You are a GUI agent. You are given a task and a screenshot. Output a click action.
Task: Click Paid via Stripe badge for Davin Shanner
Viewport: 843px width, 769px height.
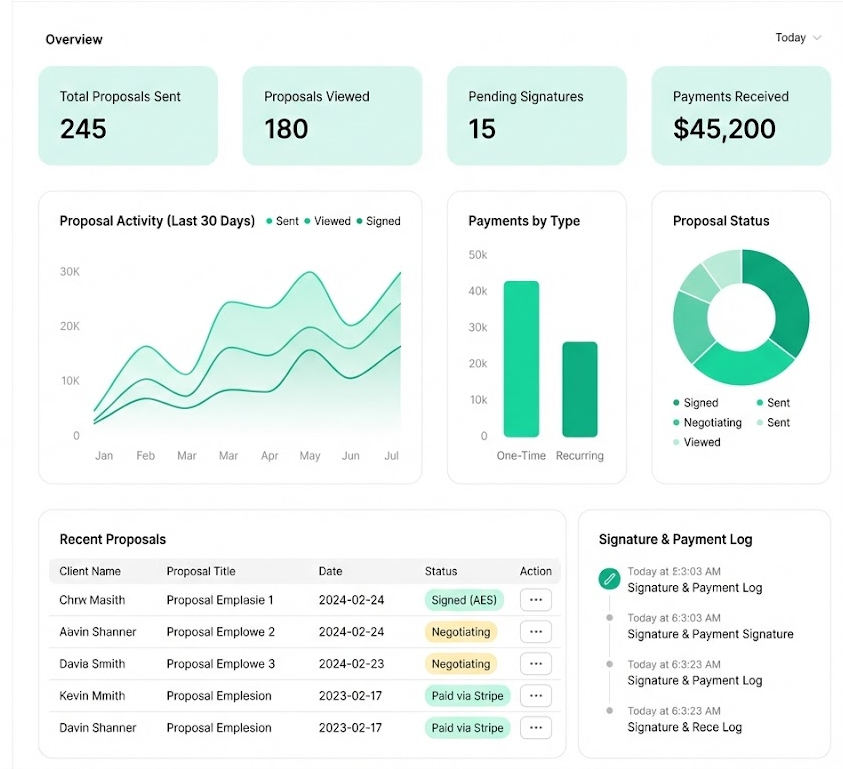[x=467, y=728]
